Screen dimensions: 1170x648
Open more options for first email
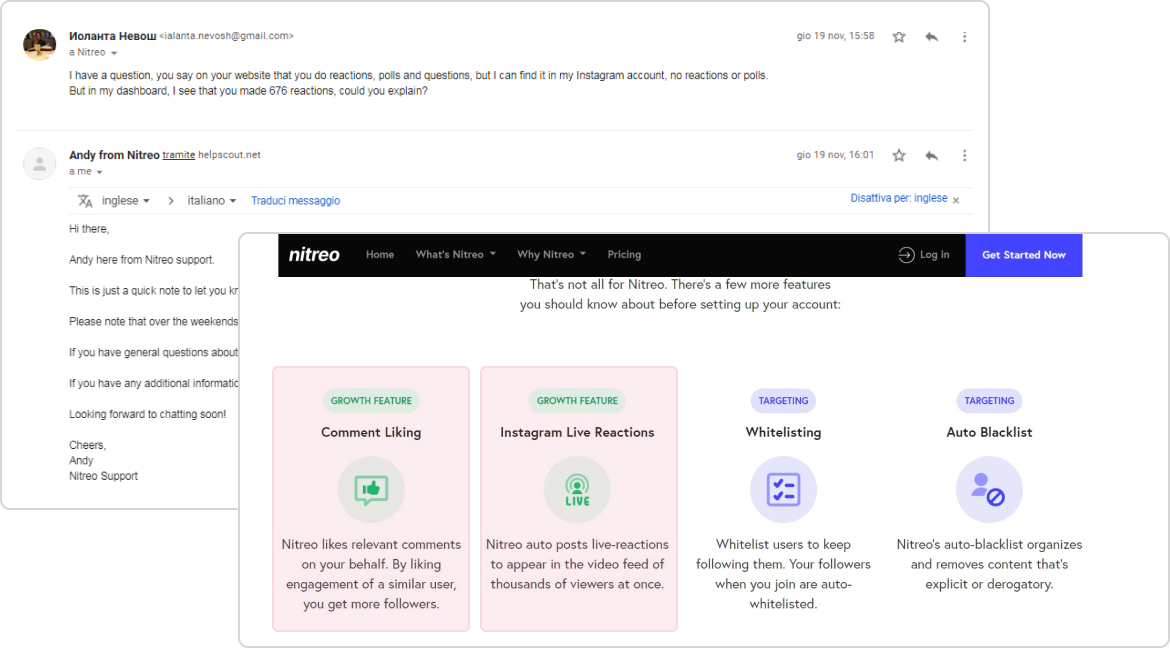coord(964,37)
